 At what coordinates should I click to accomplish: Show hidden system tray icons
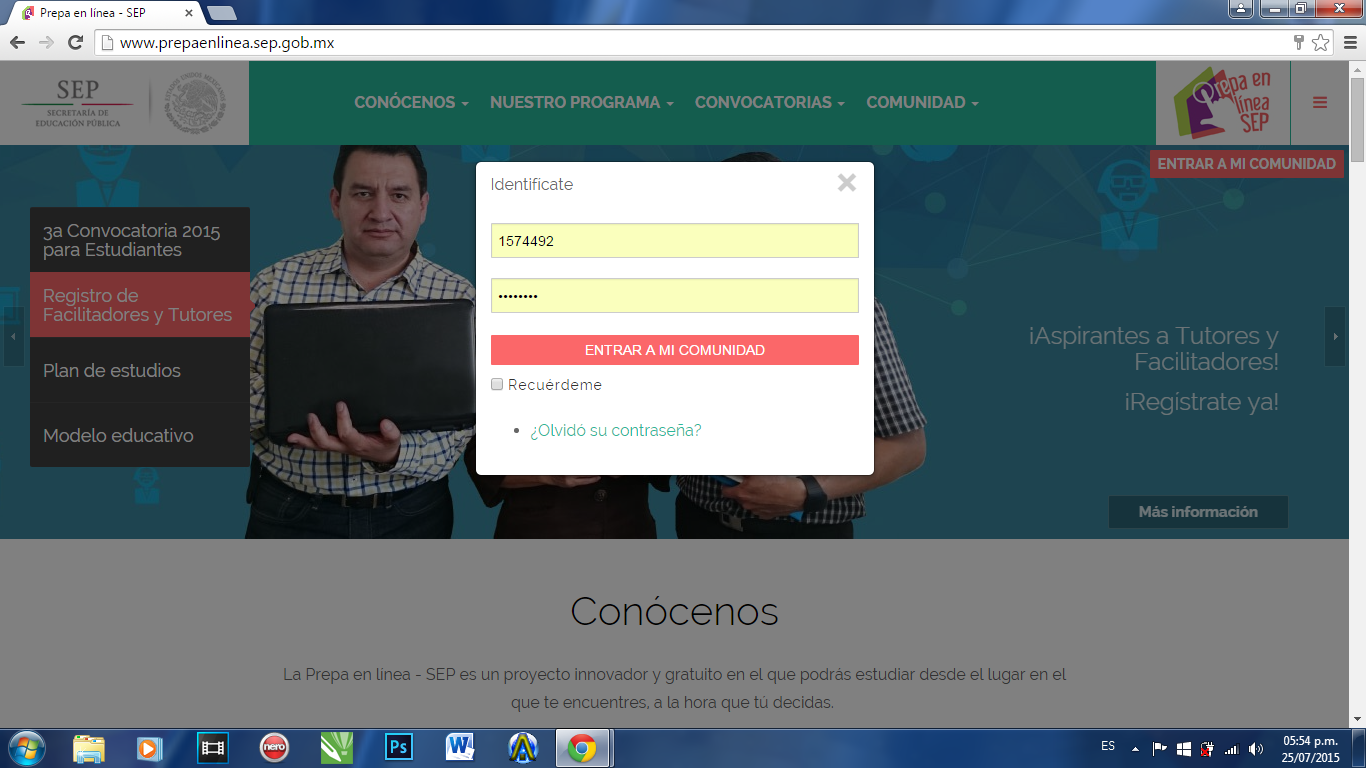click(1135, 748)
